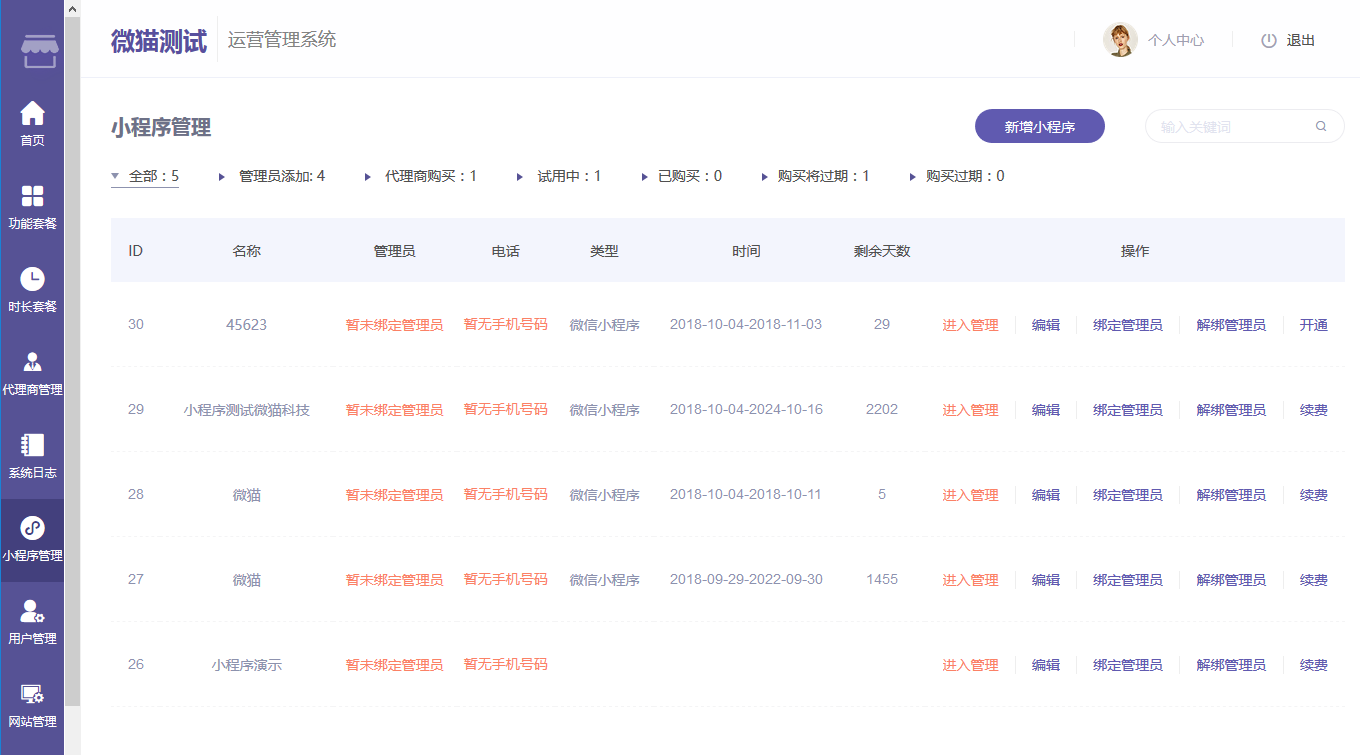Image resolution: width=1360 pixels, height=755 pixels.
Task: Go to 用户管理 user icon
Action: coord(33,611)
